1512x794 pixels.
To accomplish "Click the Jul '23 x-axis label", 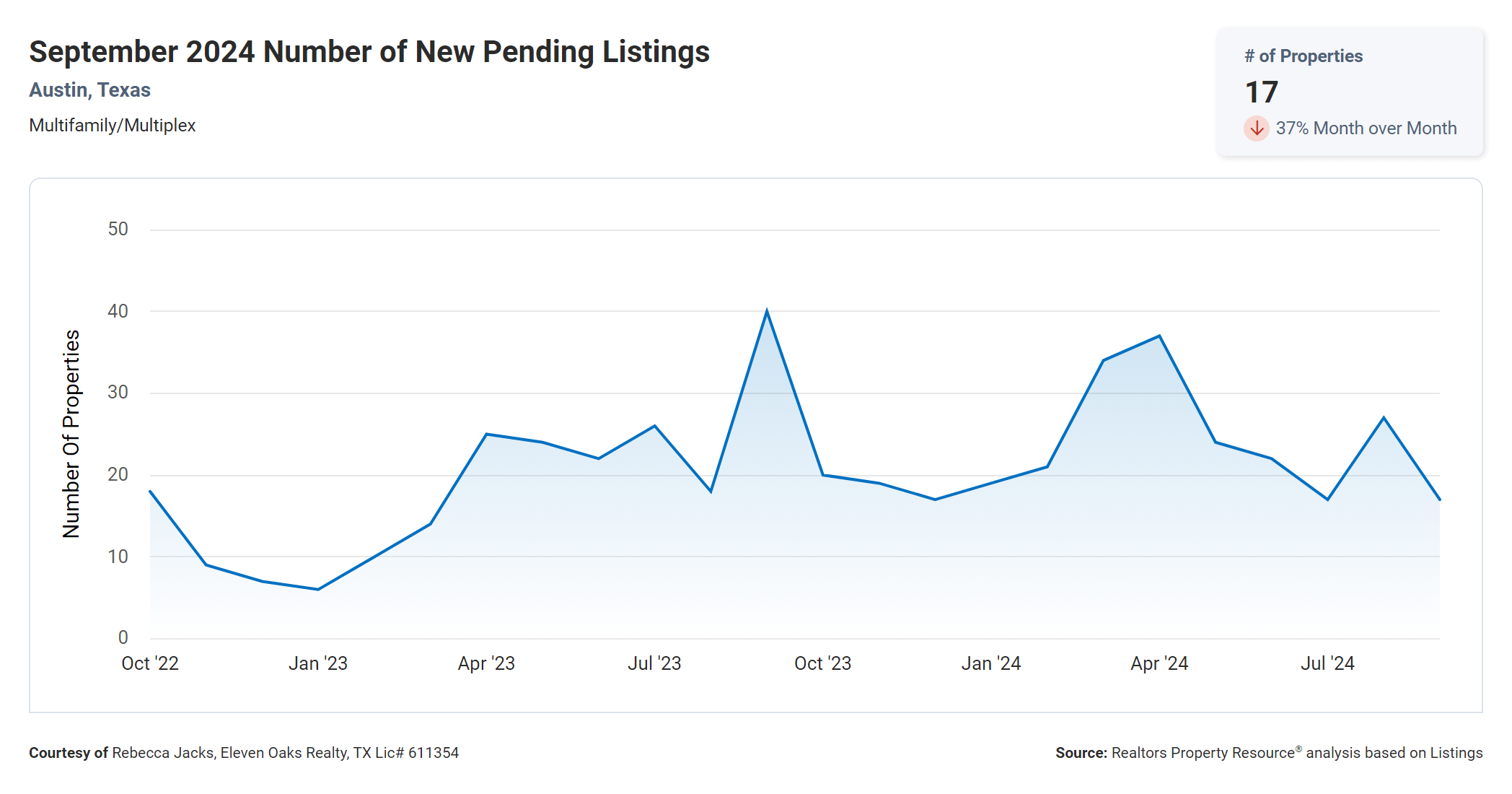I will tap(654, 663).
